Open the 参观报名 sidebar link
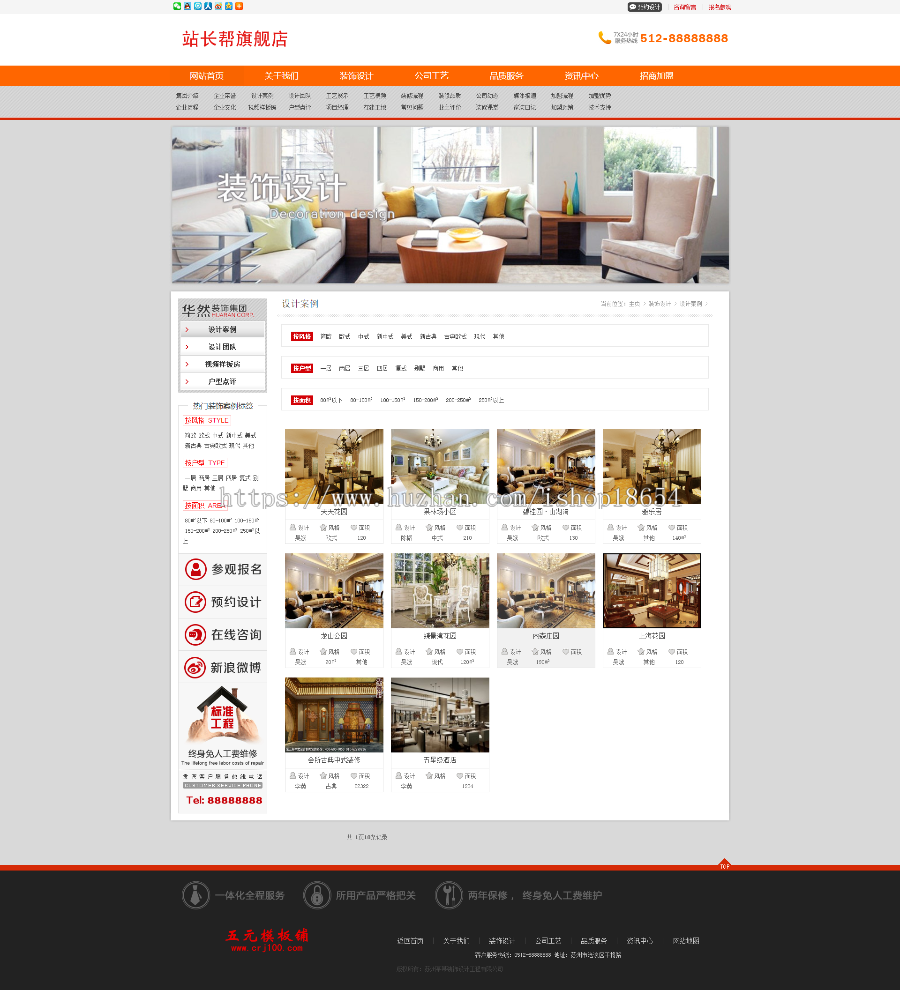Viewport: 900px width, 990px height. click(x=222, y=569)
